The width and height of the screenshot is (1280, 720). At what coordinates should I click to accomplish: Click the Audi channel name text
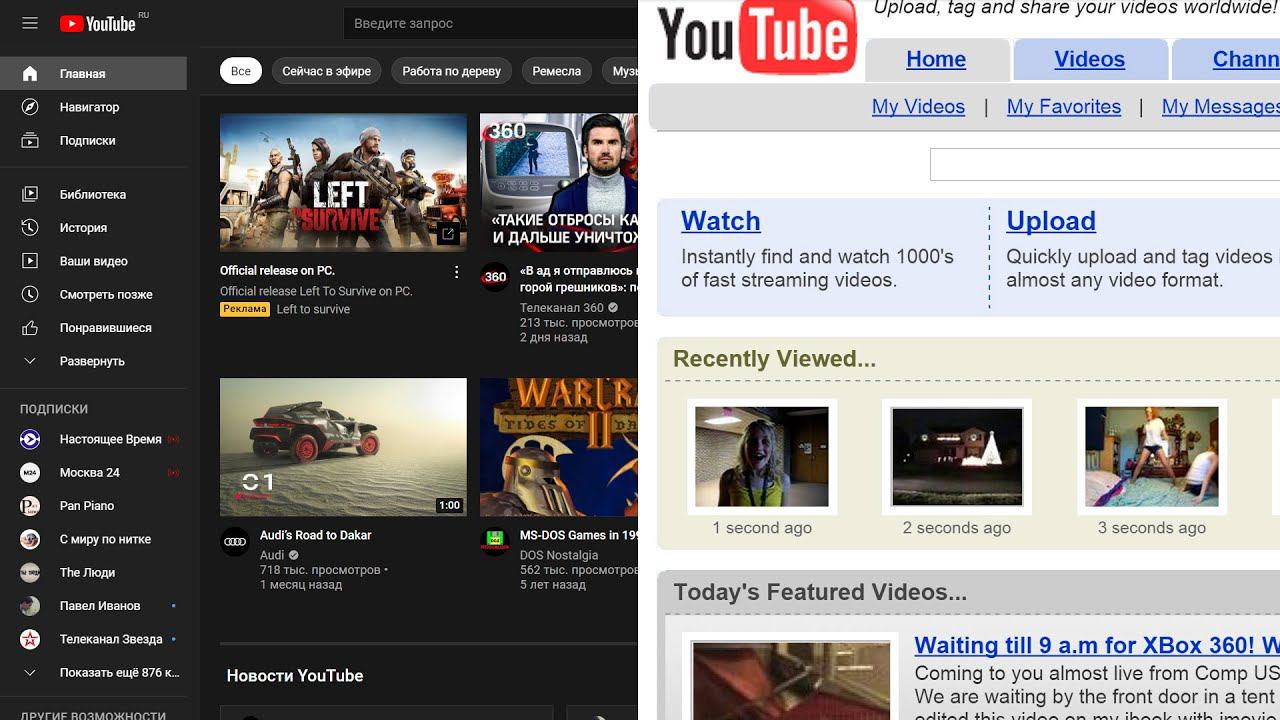[x=272, y=555]
